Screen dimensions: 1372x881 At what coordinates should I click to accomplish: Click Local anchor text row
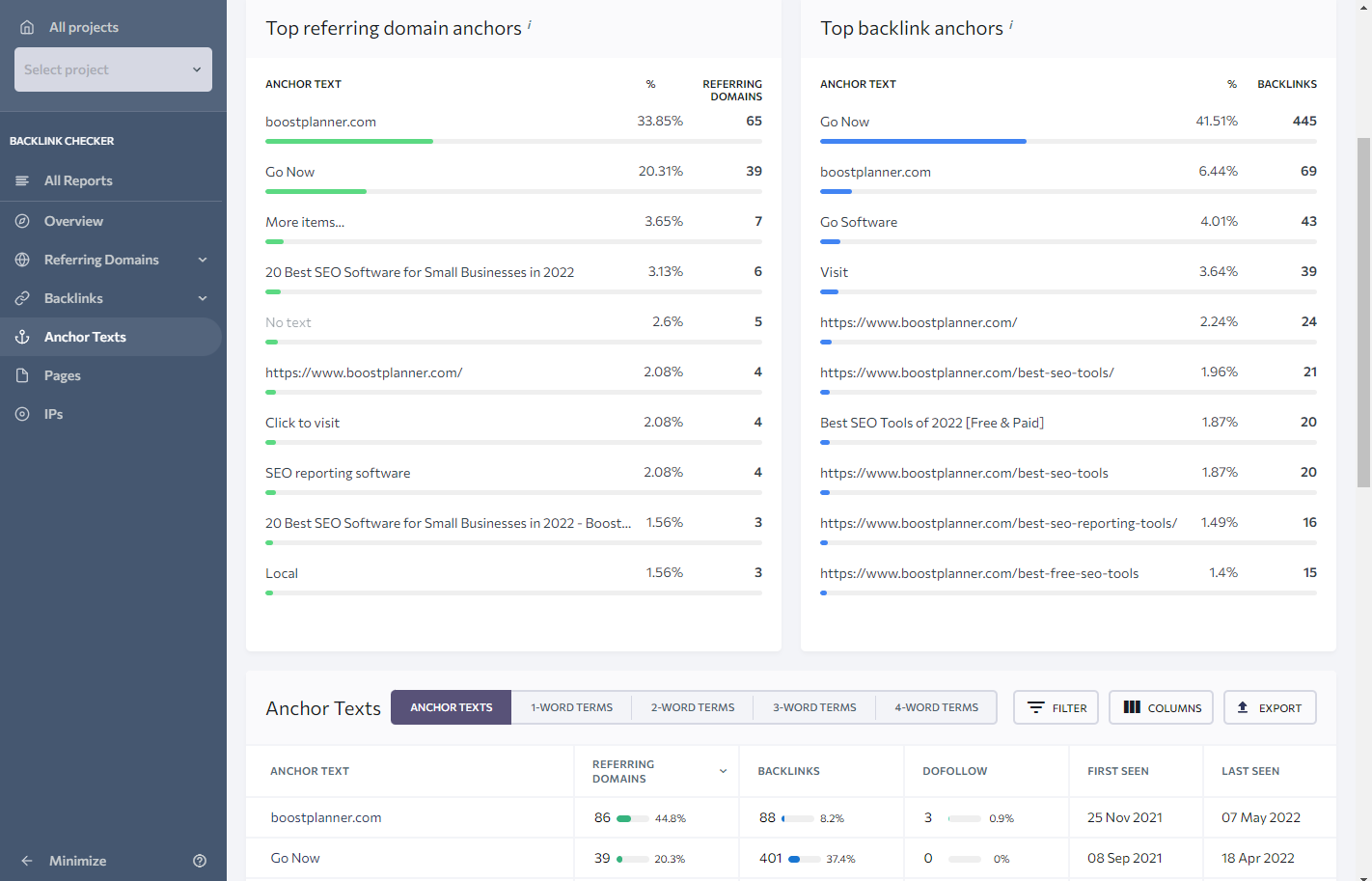tap(282, 573)
